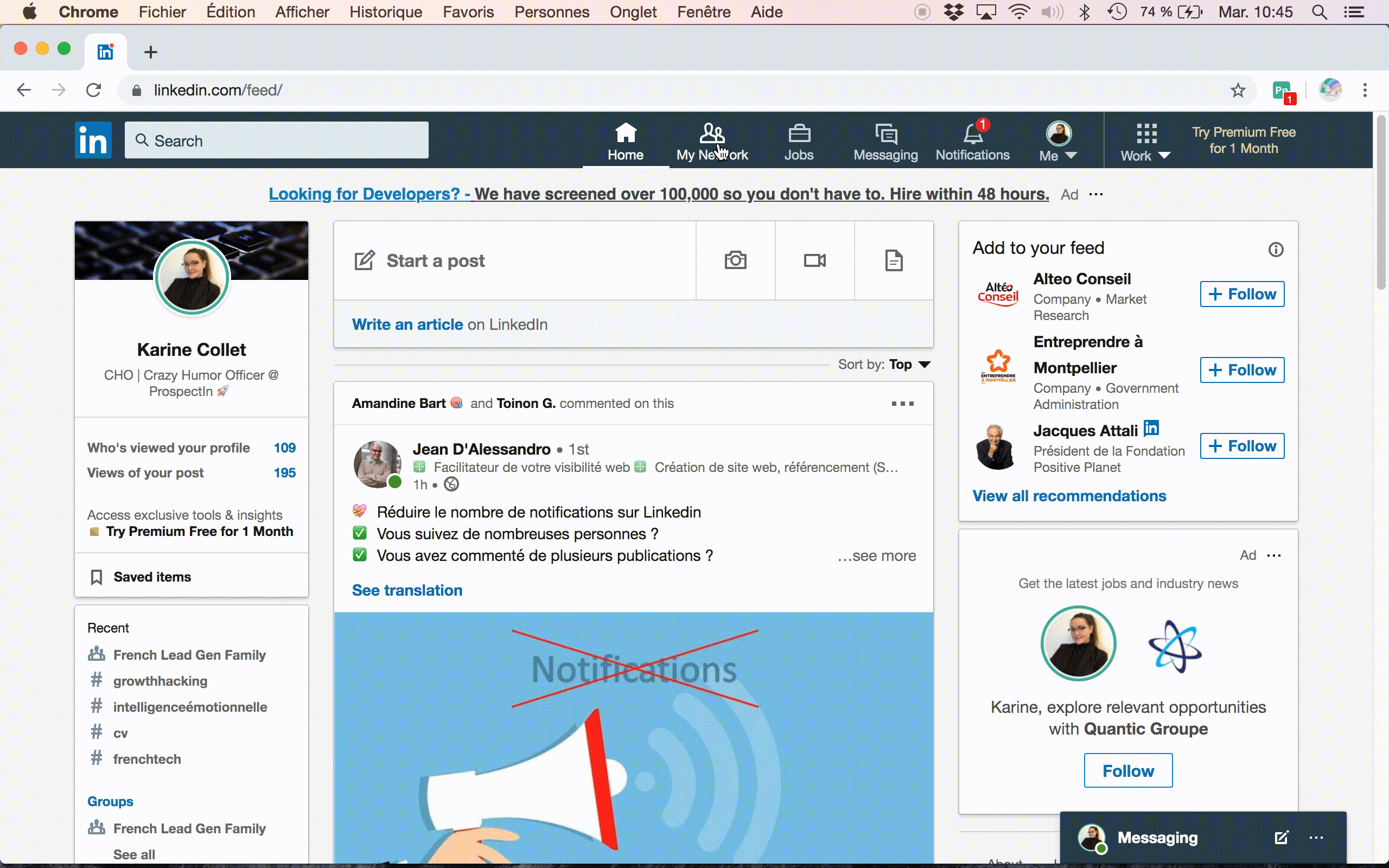Image resolution: width=1389 pixels, height=868 pixels.
Task: Go back in Chrome
Action: tap(23, 90)
